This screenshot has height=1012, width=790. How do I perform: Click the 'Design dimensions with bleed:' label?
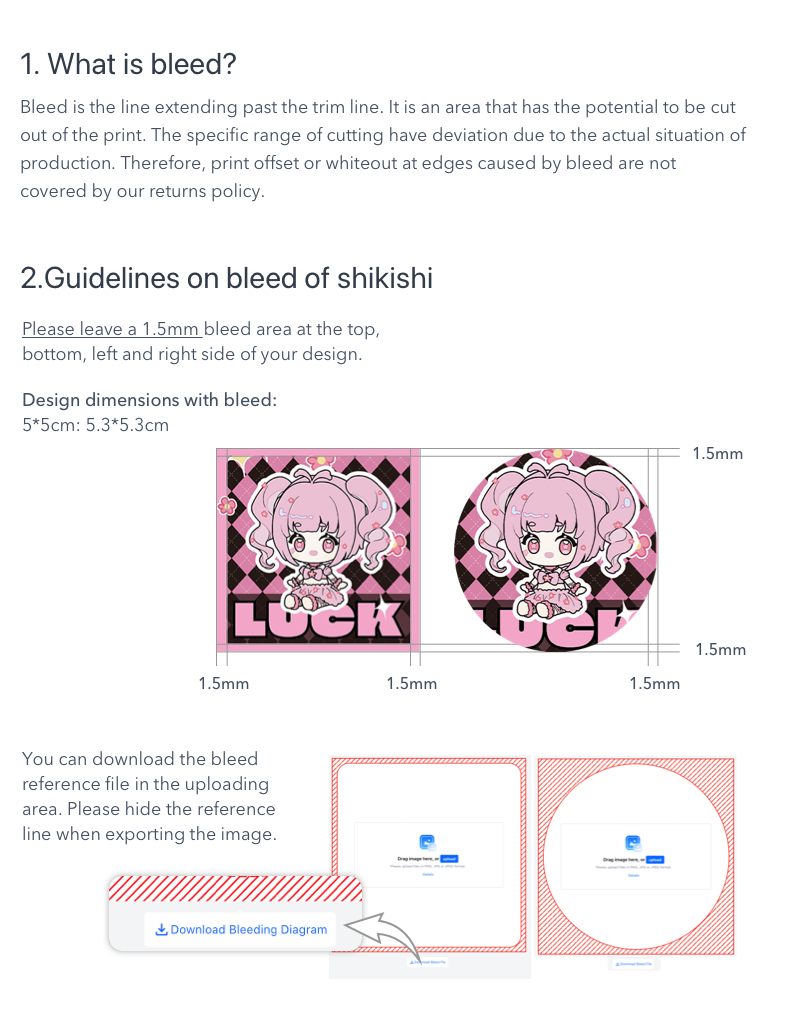pos(150,400)
